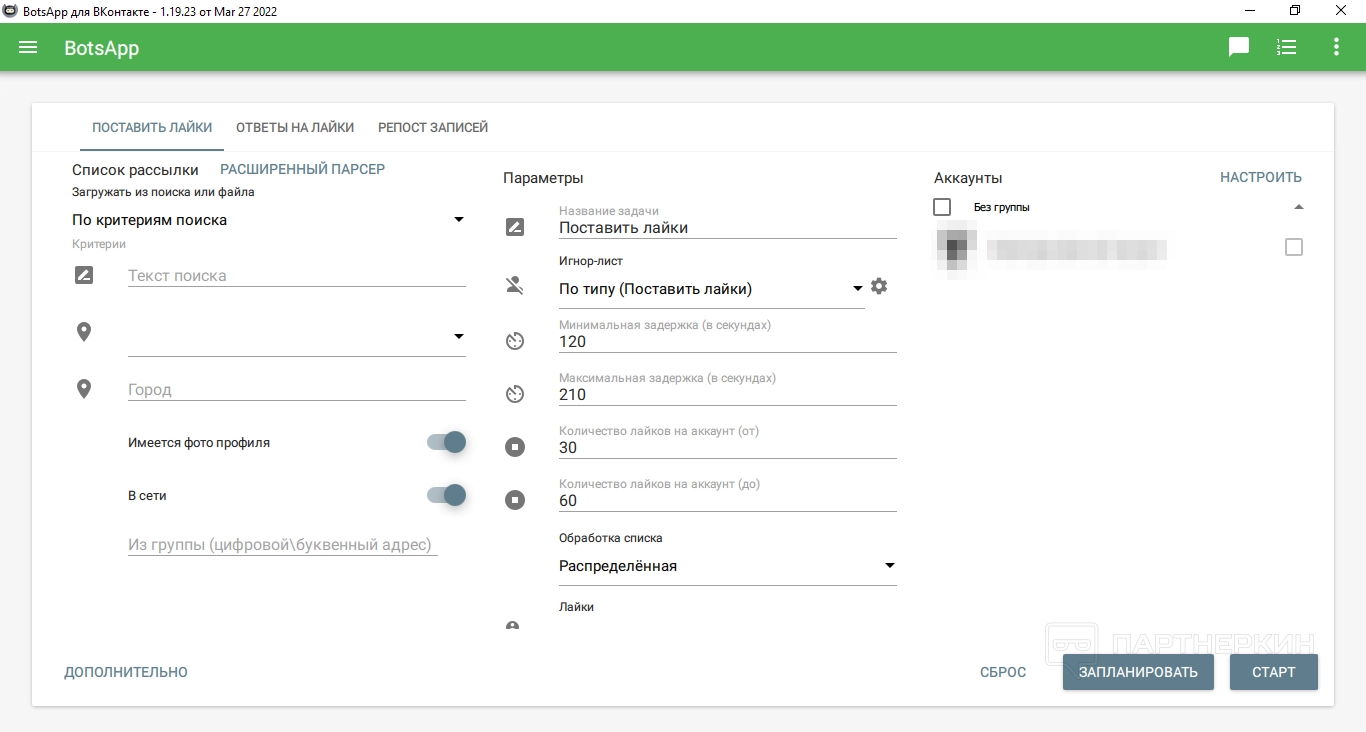
Task: Check the Без группы checkbox
Action: pyautogui.click(x=942, y=207)
